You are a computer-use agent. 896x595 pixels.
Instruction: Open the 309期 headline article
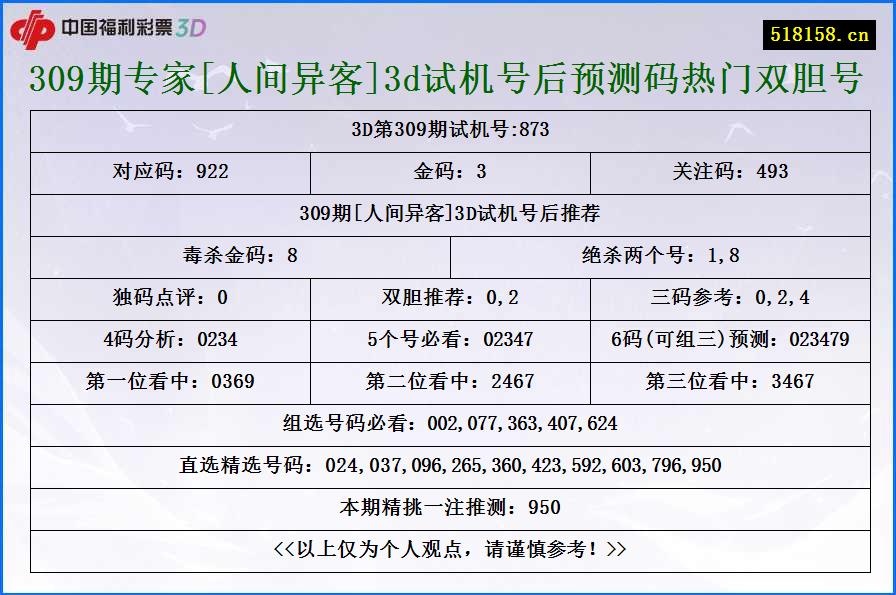coord(448,78)
